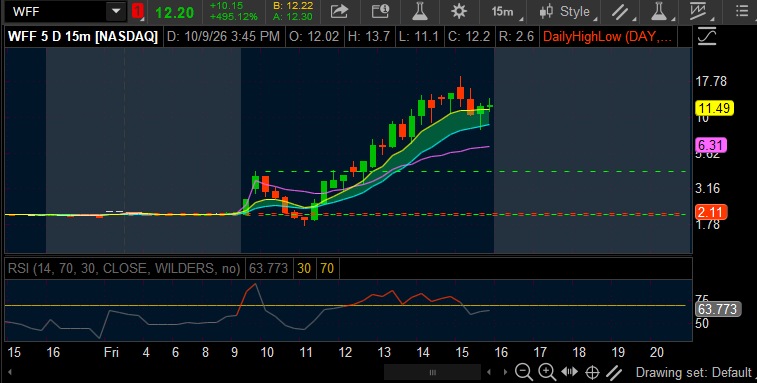Click the WFF 5 D 15m [NASDAQ] chart title
Viewport: 757px width, 383px height.
(x=83, y=37)
